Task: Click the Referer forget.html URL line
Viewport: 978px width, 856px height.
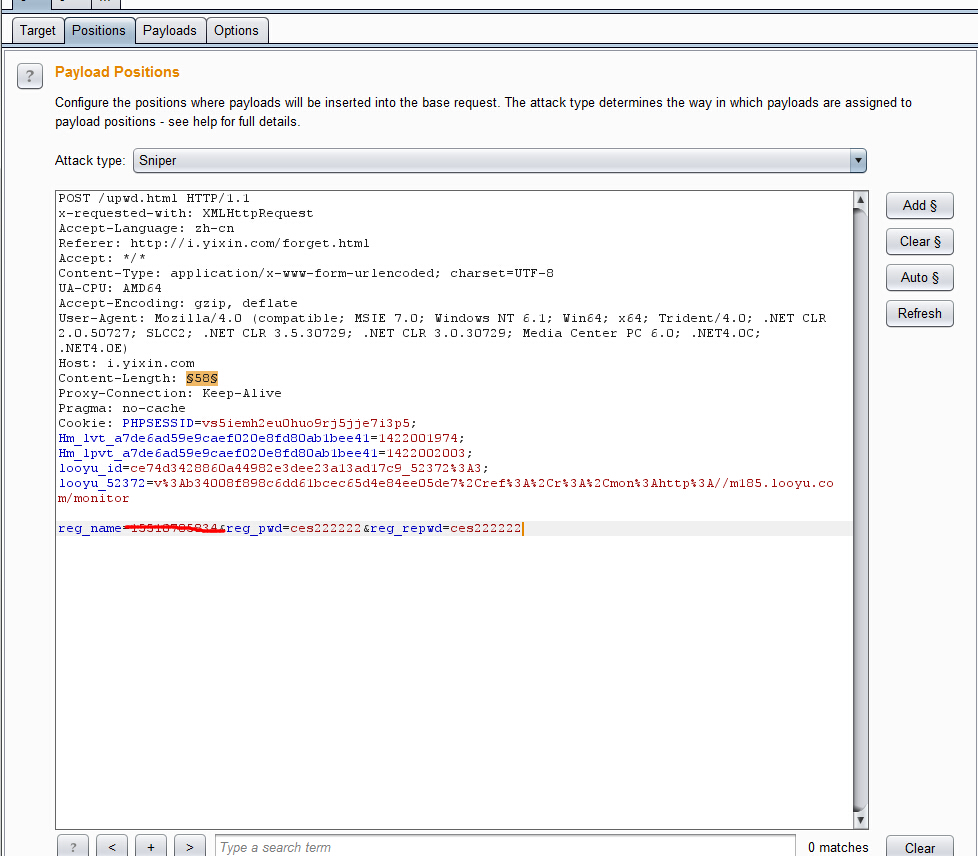Action: click(x=214, y=243)
